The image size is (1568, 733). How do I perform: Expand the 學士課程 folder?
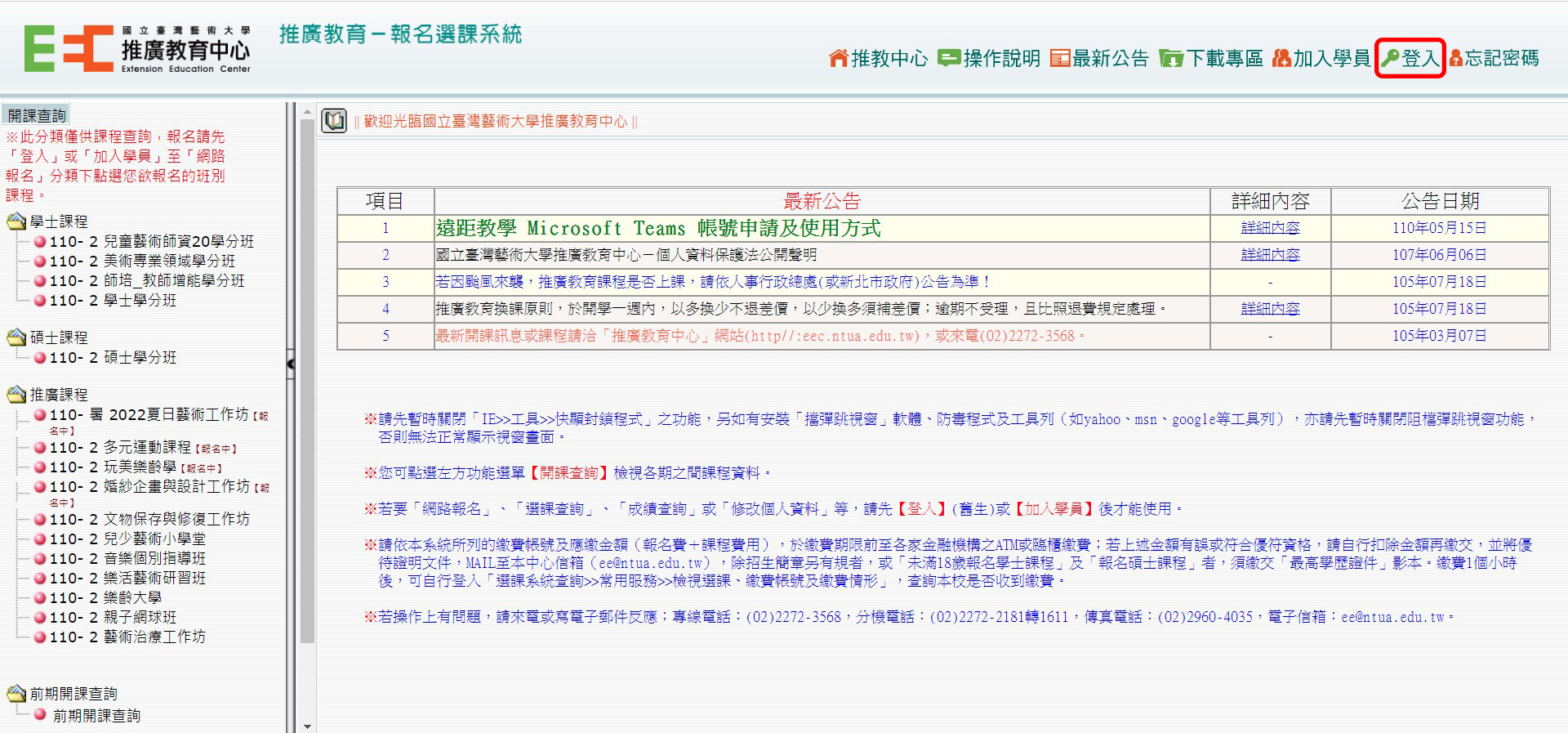(x=16, y=221)
